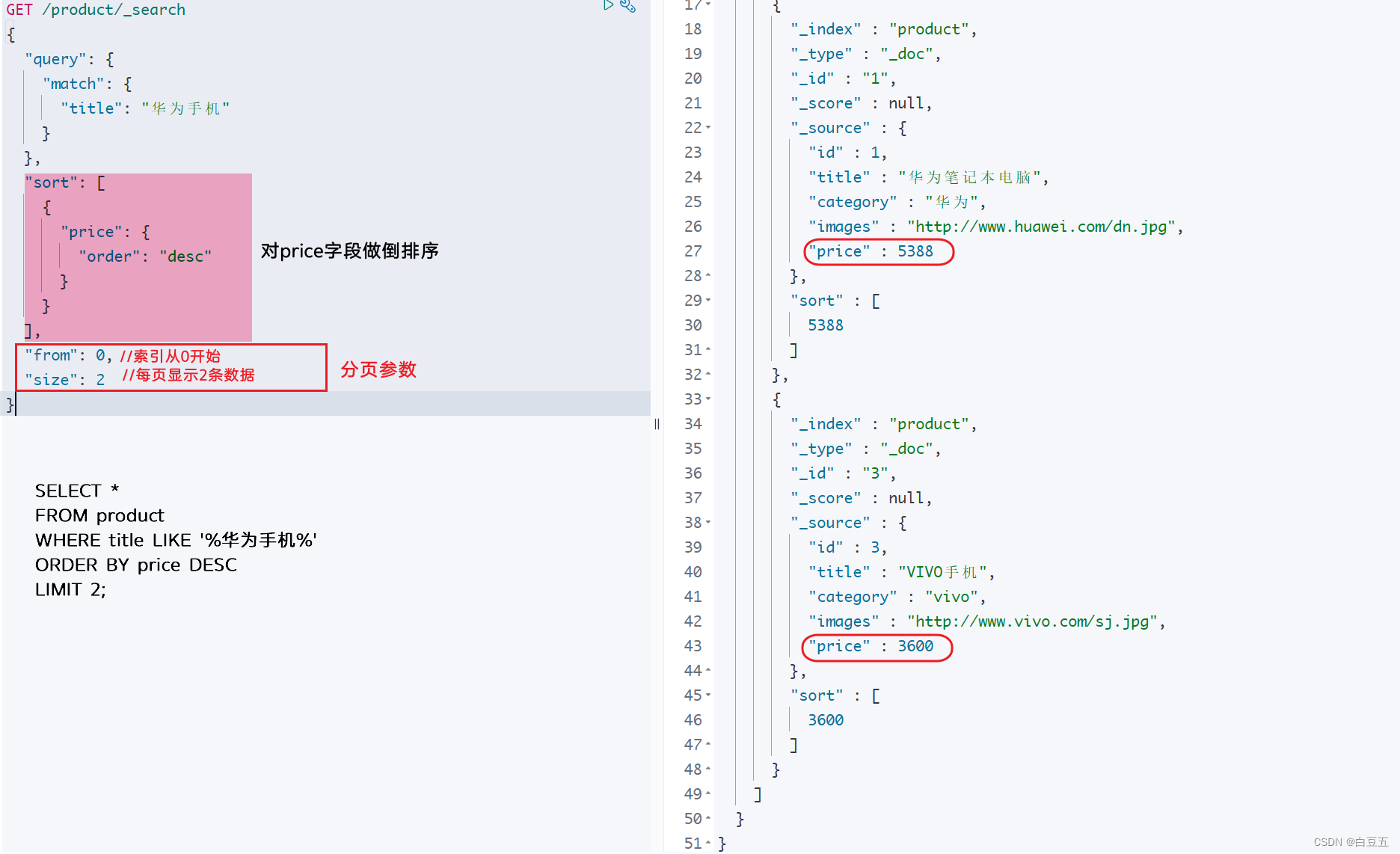
Task: Click fold end marker at line 28
Action: 708,276
